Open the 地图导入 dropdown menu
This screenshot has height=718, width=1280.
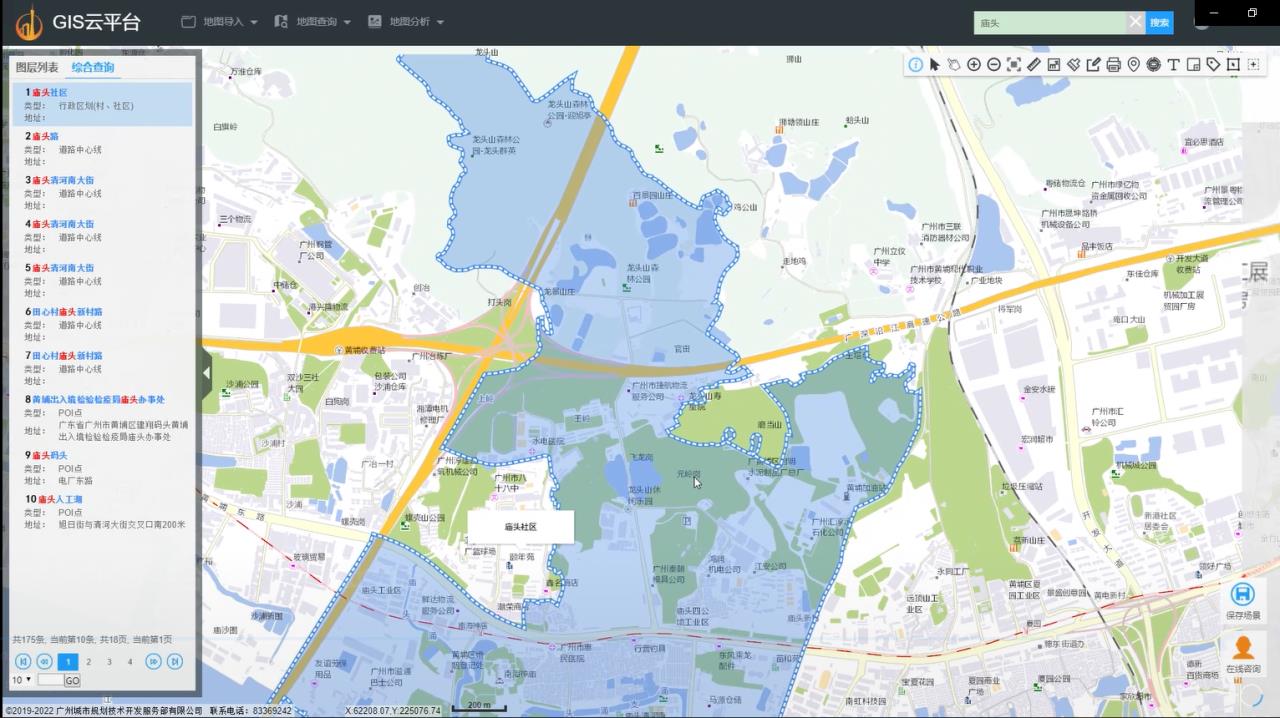pos(219,21)
